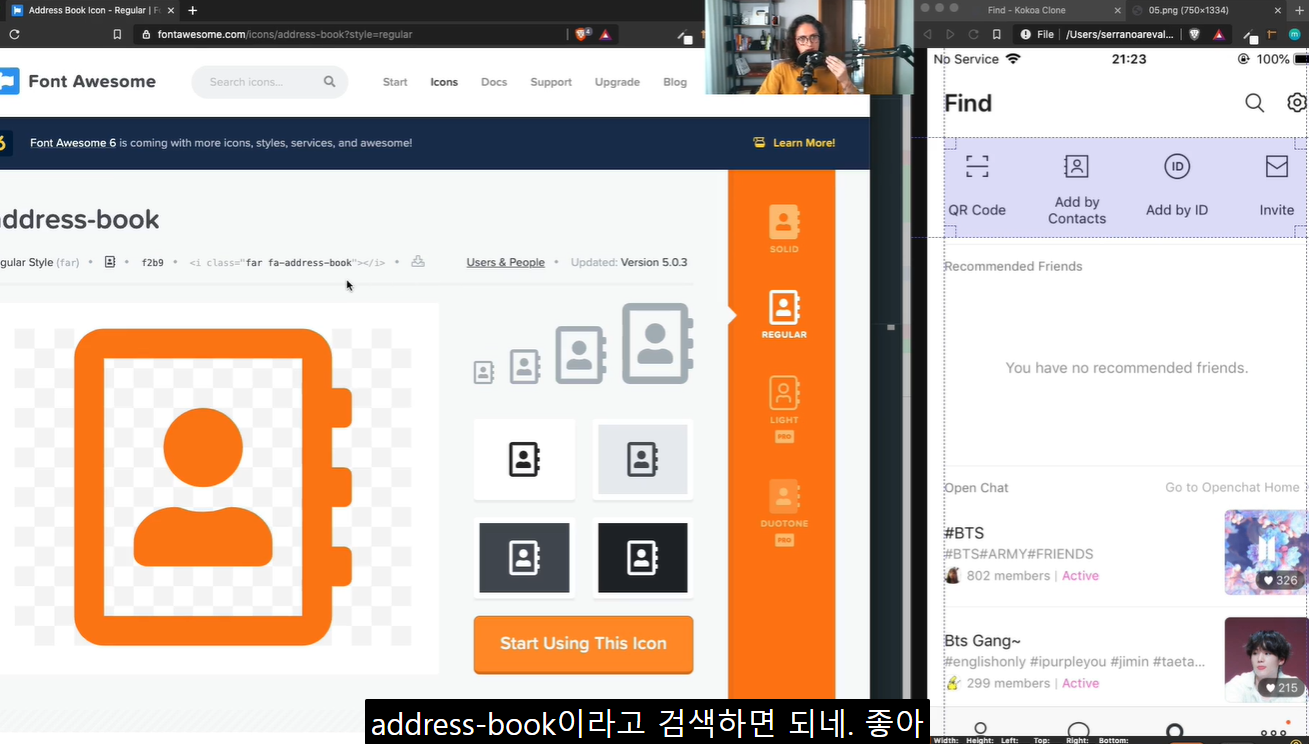Click the Brave shield in the right browser window
This screenshot has height=744, width=1309.
1194,34
